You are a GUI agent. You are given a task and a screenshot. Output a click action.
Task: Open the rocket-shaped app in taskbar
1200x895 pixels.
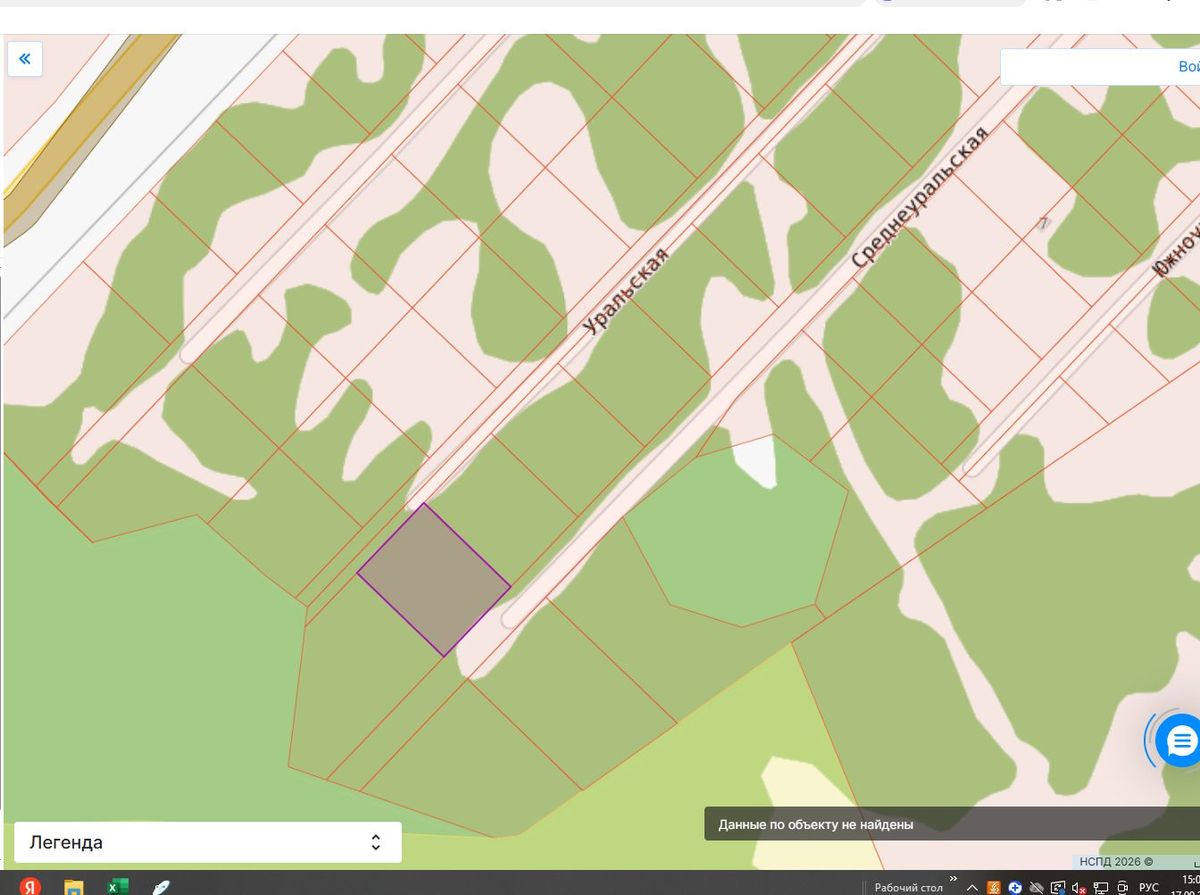[x=160, y=886]
